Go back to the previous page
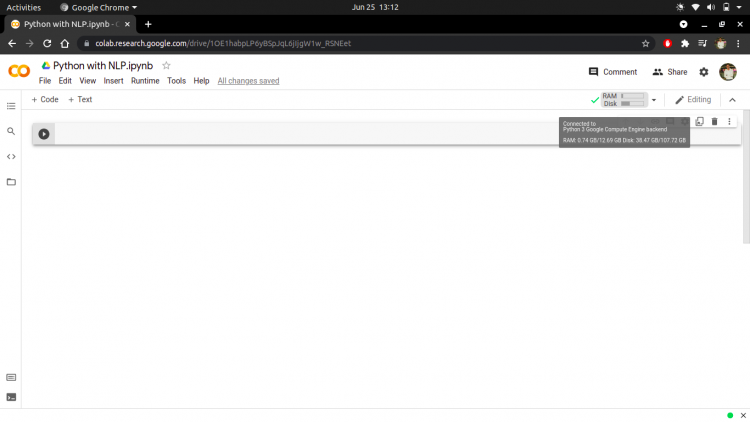Screen dimensions: 750x422 [x=12, y=44]
